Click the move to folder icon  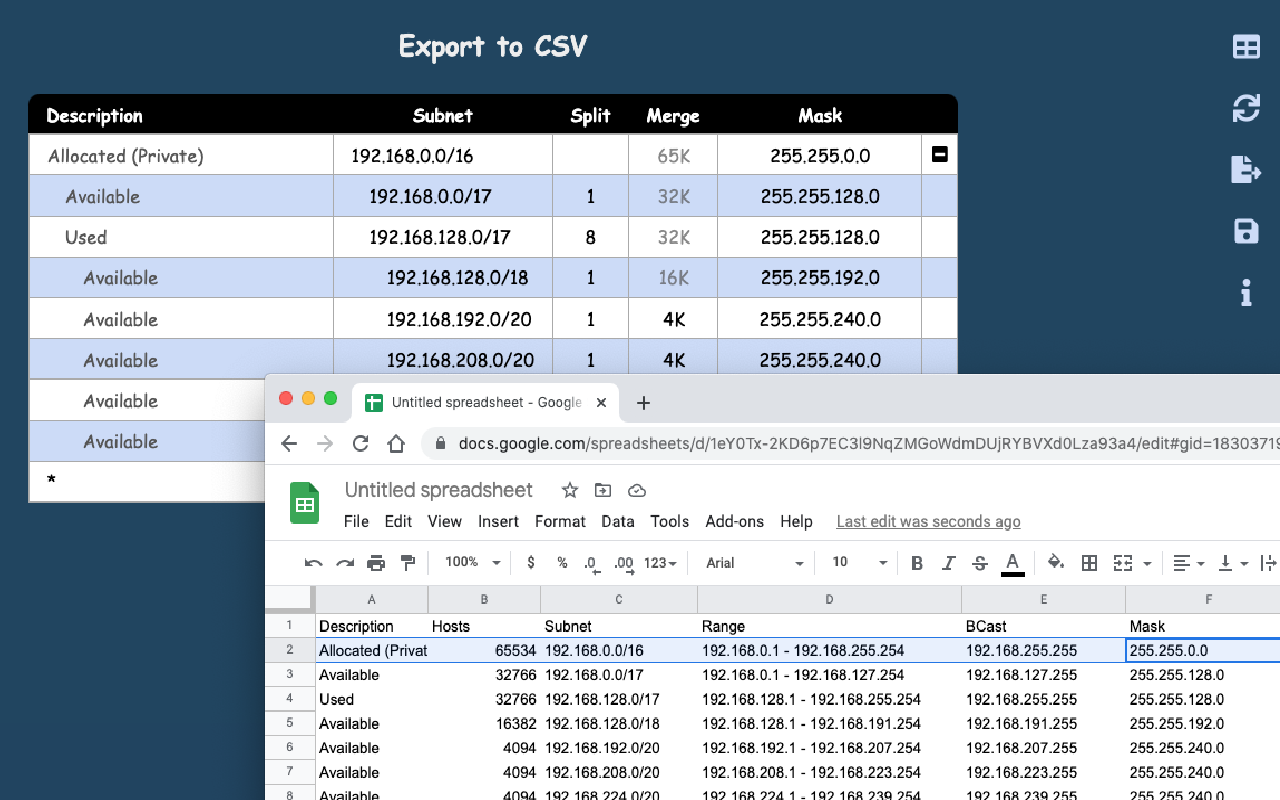(x=603, y=490)
